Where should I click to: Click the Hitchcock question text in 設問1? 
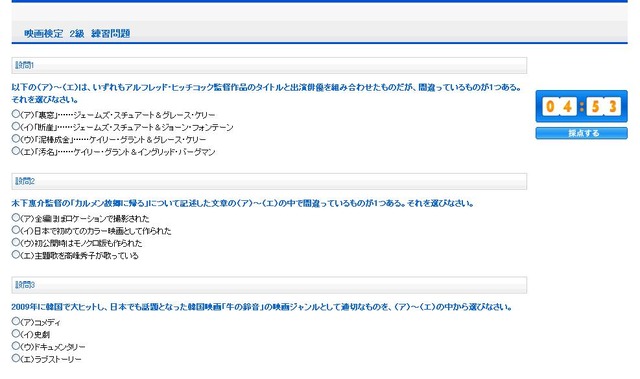tap(267, 93)
